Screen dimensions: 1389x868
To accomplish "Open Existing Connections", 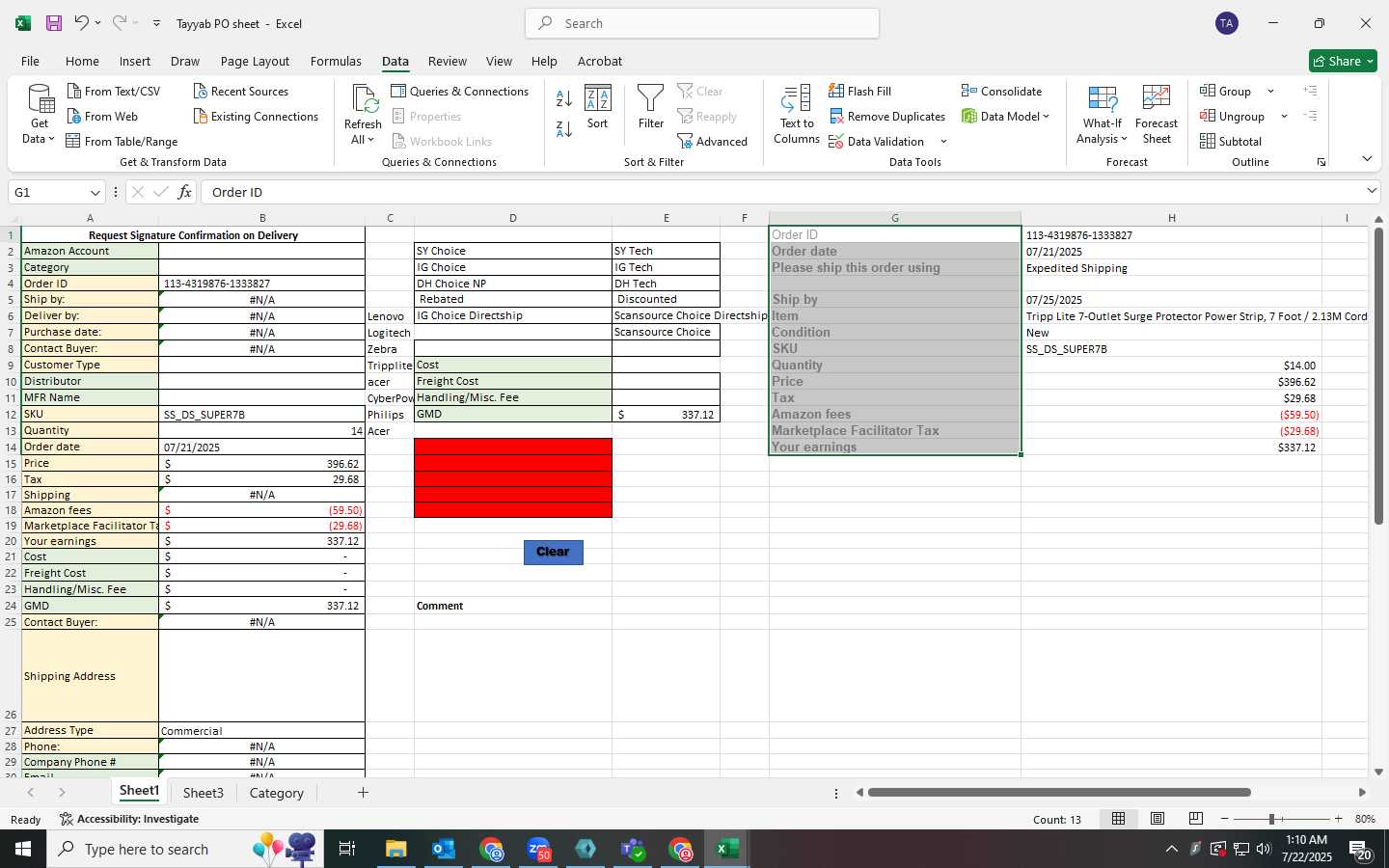I will 256,116.
